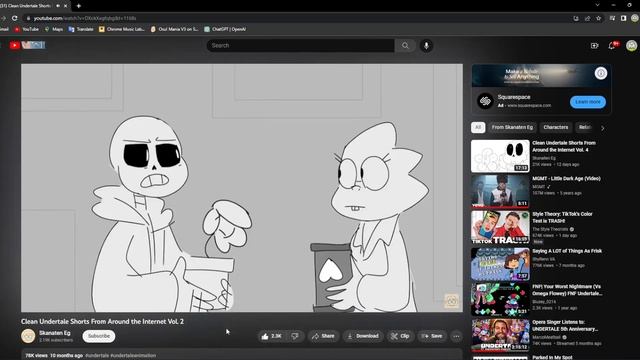Click the share page icon in address bar
Screen dimensions: 640x360
(587, 18)
